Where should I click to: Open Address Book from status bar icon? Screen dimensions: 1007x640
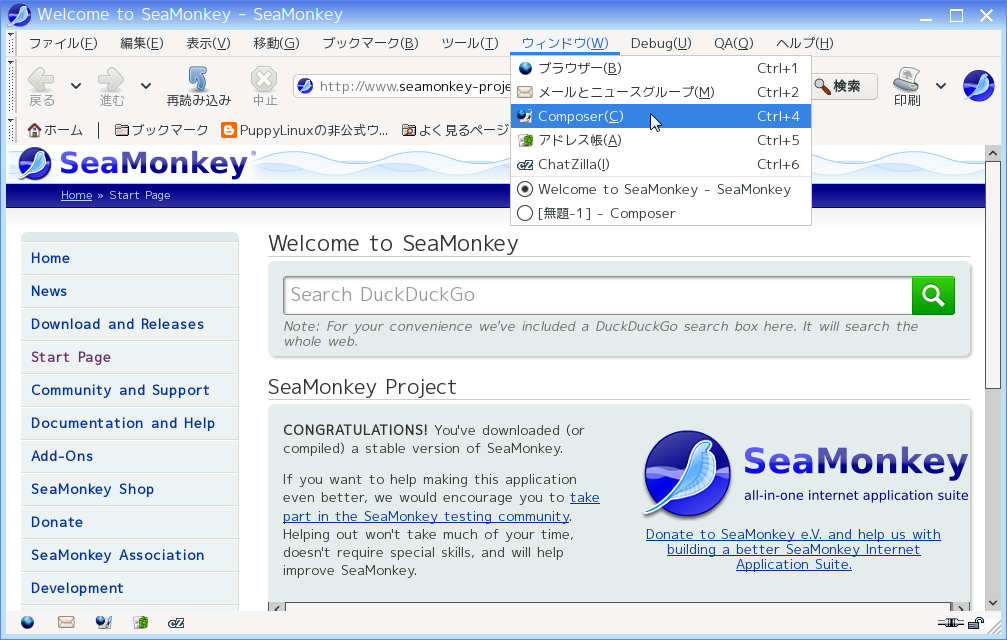pos(141,622)
